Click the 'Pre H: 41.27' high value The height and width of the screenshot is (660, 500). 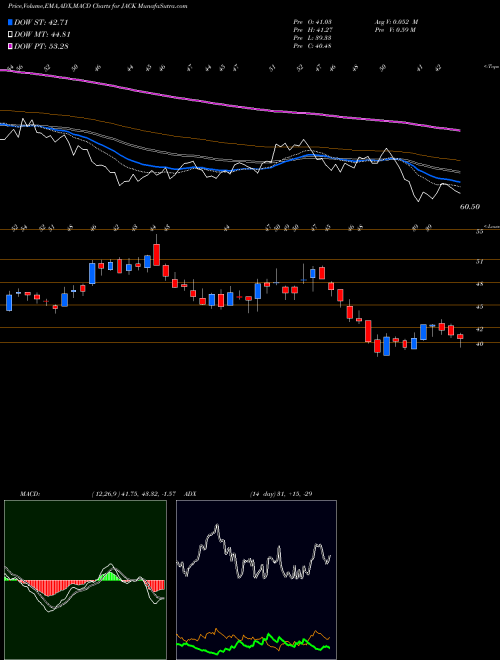(313, 30)
